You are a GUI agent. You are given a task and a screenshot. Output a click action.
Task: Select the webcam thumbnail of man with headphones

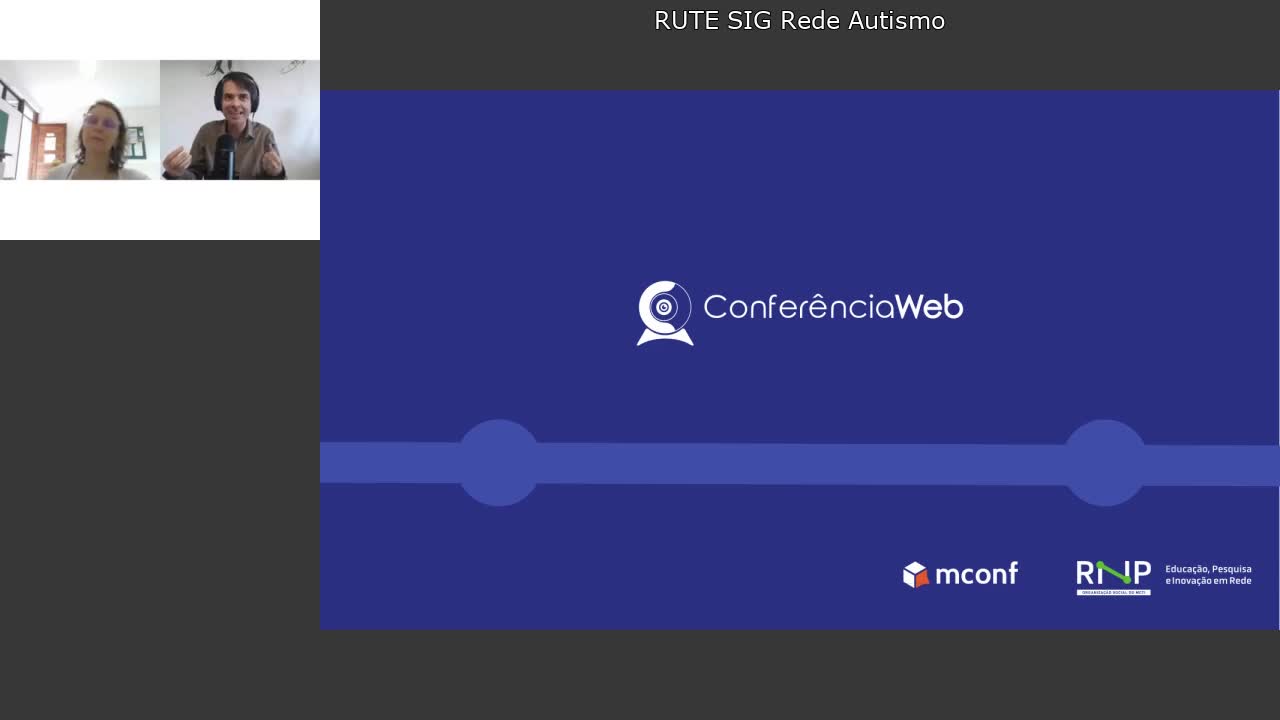(x=240, y=120)
